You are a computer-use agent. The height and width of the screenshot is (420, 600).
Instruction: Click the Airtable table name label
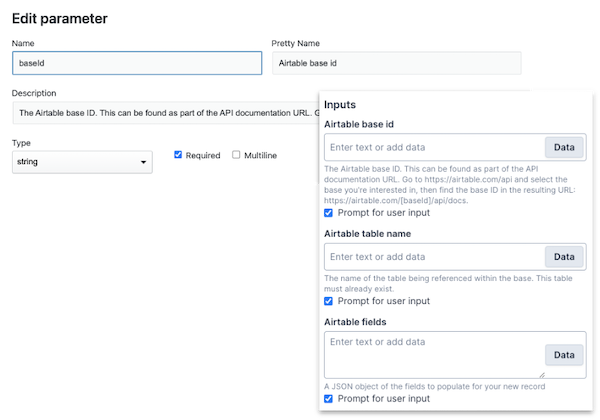pos(367,234)
